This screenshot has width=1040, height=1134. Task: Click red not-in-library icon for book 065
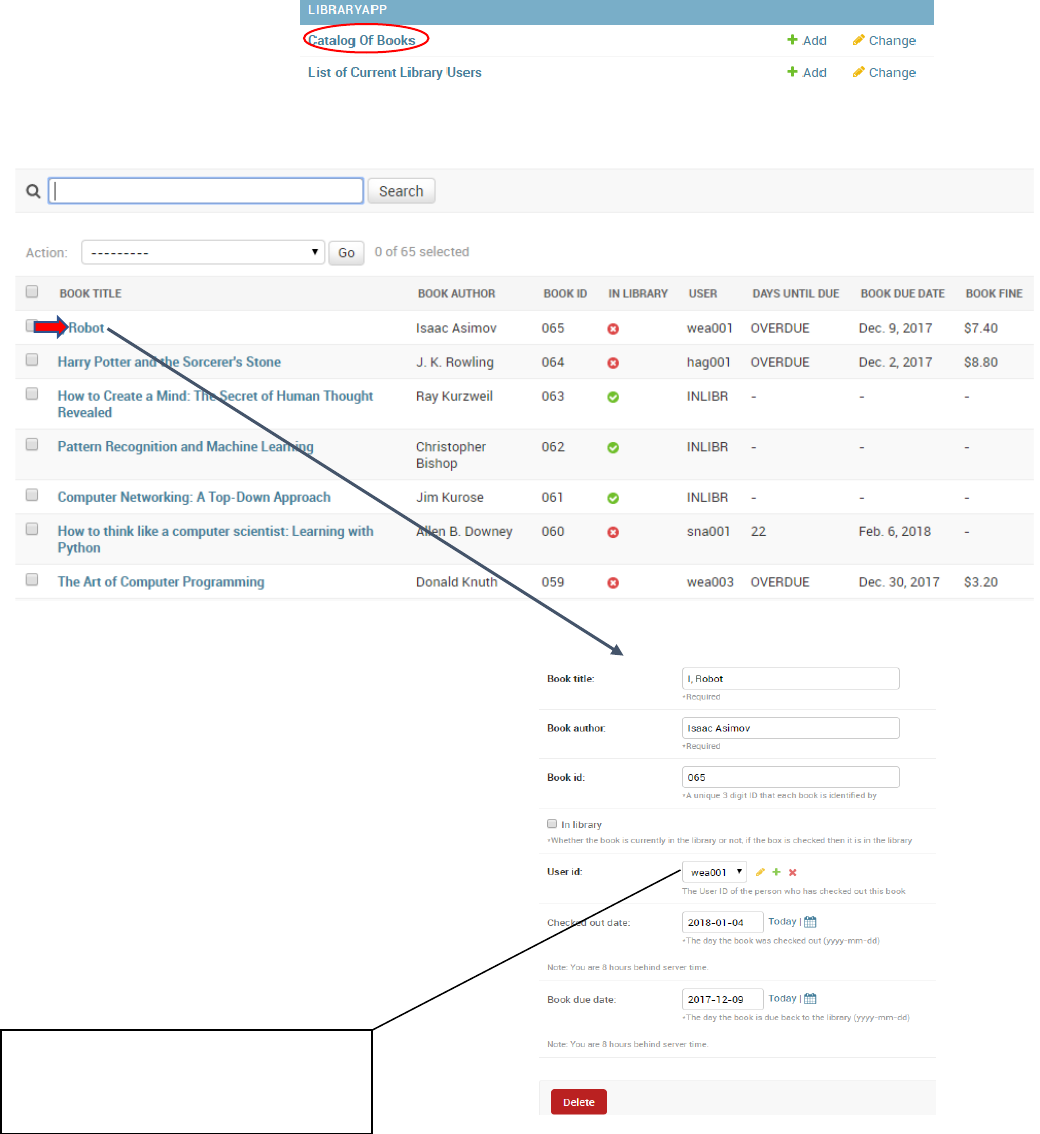(613, 329)
